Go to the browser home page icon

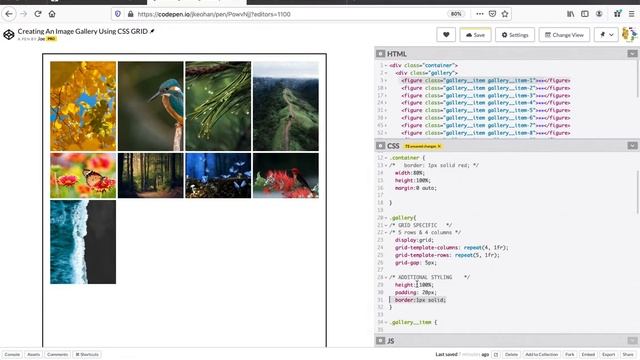(x=52, y=14)
